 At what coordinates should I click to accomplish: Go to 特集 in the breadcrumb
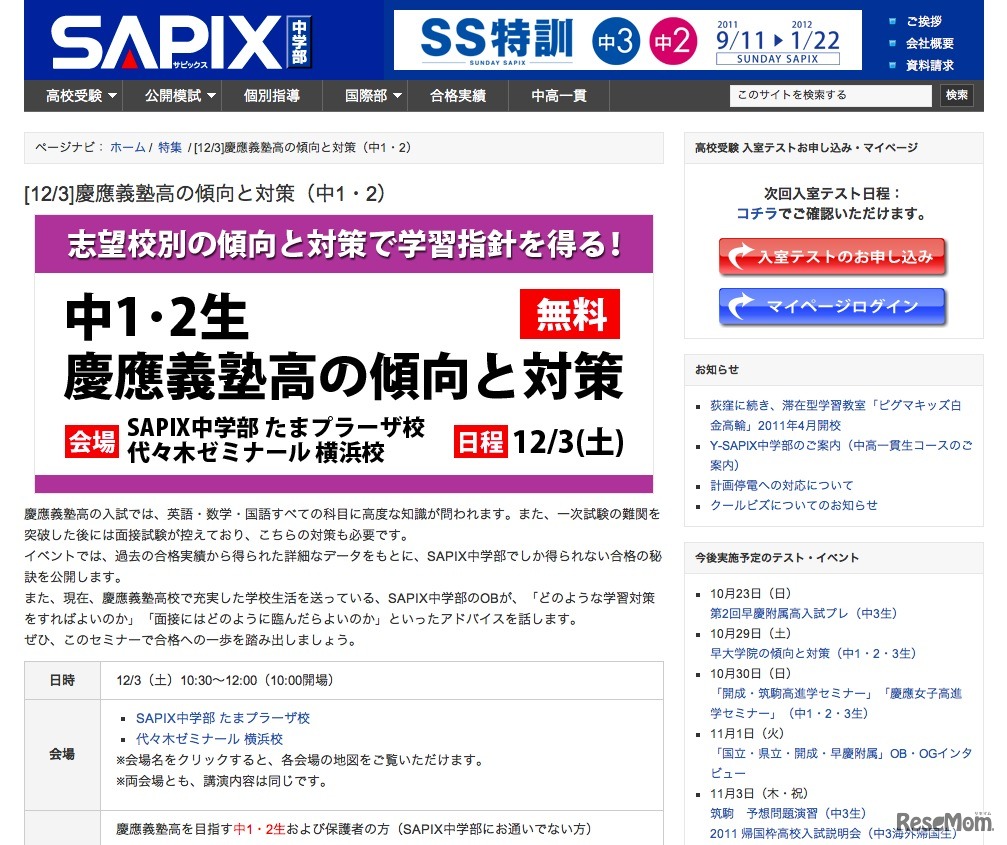pyautogui.click(x=170, y=147)
